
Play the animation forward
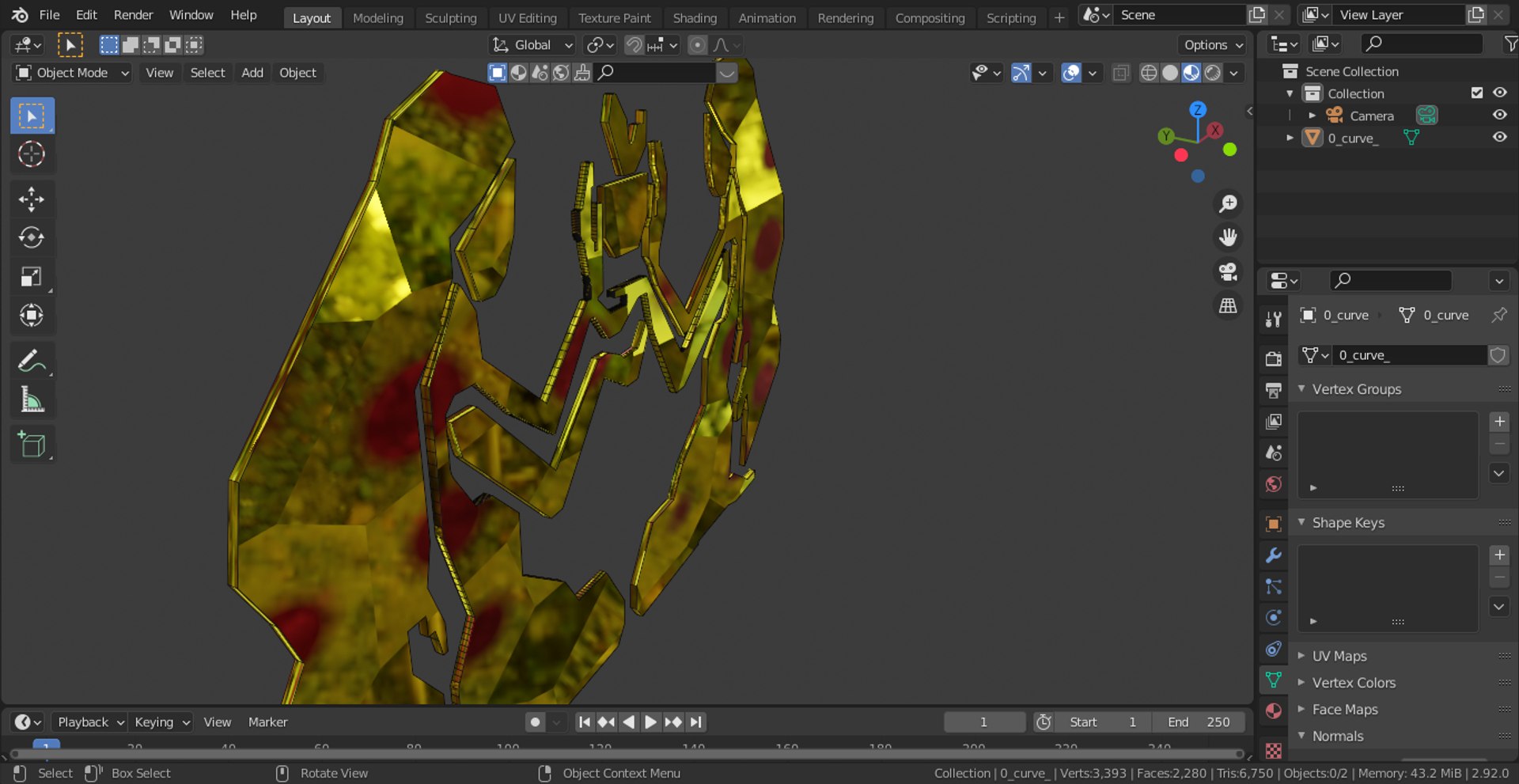(650, 722)
